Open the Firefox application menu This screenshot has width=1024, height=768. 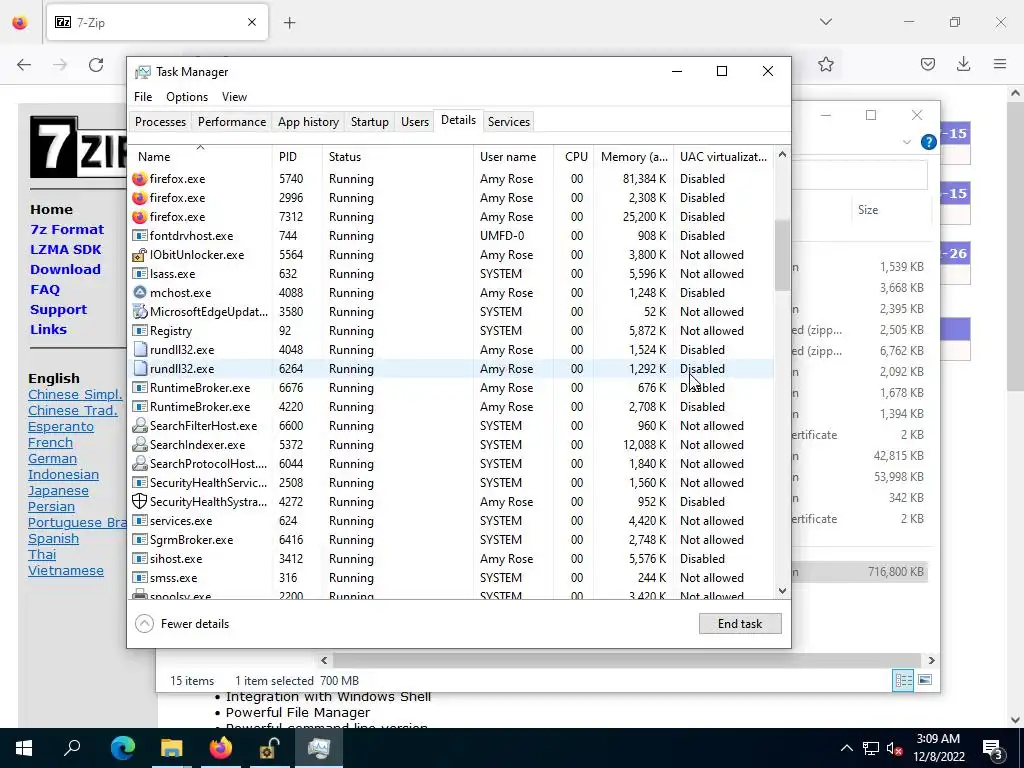tap(1000, 64)
